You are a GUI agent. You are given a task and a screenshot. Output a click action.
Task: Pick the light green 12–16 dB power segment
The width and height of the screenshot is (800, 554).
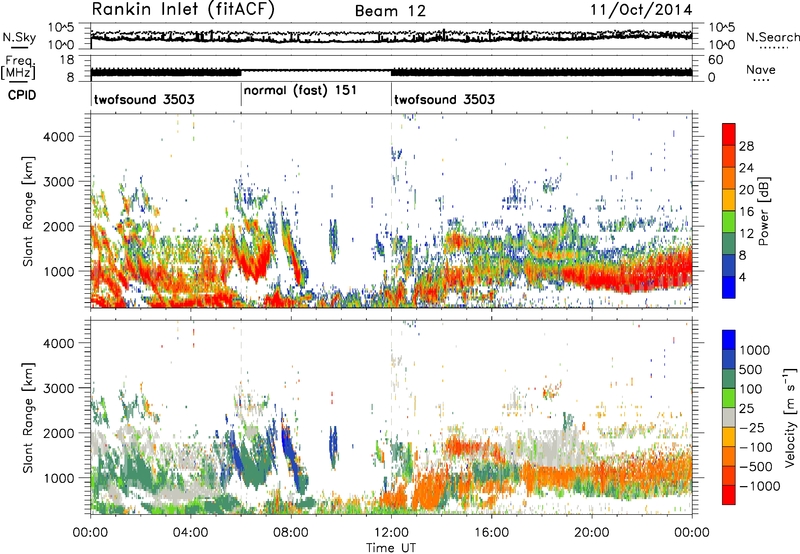click(729, 222)
